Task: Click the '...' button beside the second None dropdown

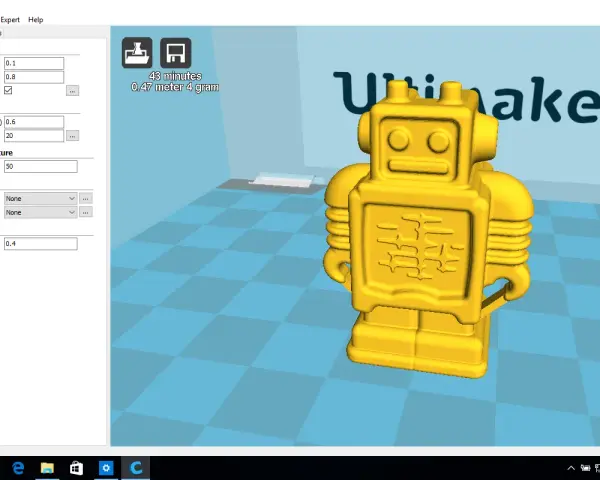Action: tap(85, 212)
